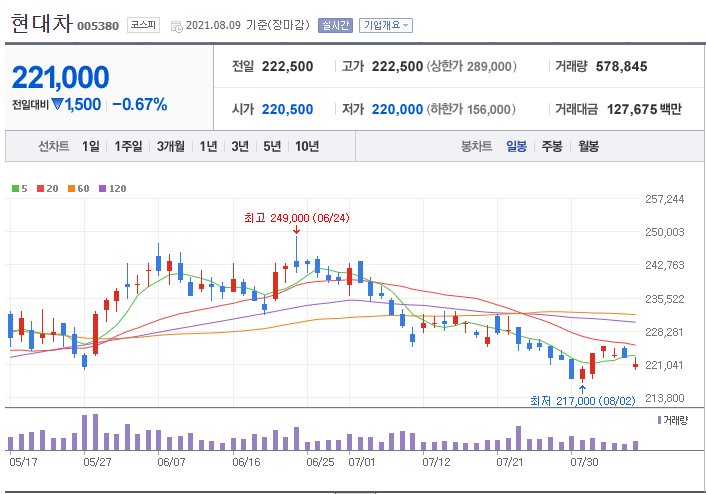Click the 시가 value 220,500
Screen dimensions: 706x494
287,109
